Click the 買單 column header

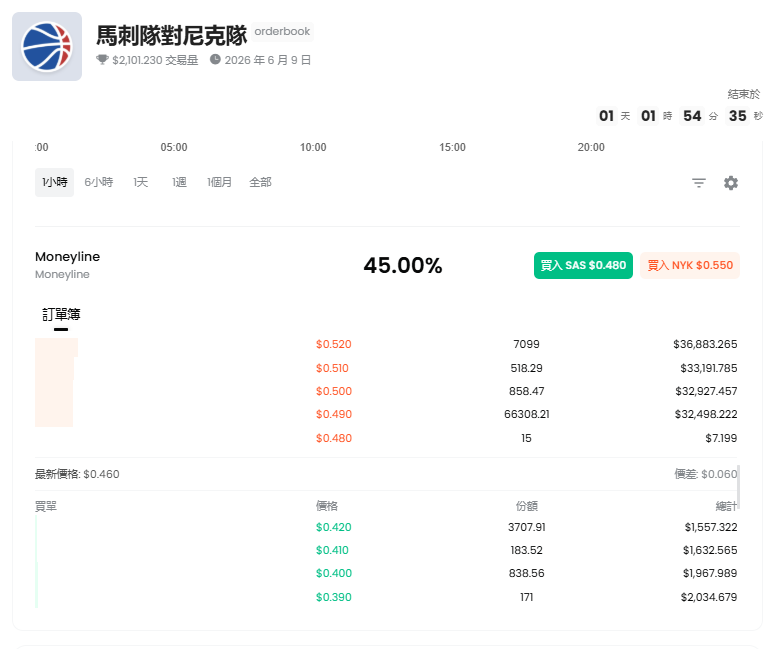tap(46, 506)
